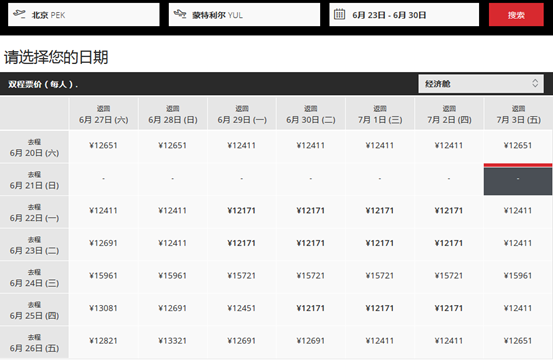This screenshot has height=361, width=553.
Task: Choose ¥12651 fare for 6月20日 to 7月3日
Action: coord(518,146)
